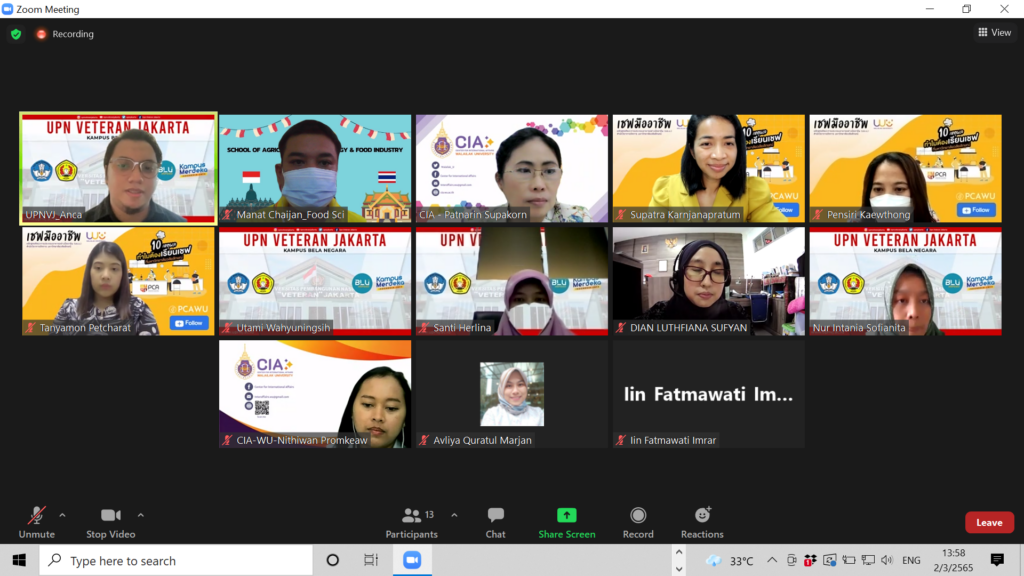Screen dimensions: 1024x576
Task: Open the Reactions menu
Action: coord(702,521)
